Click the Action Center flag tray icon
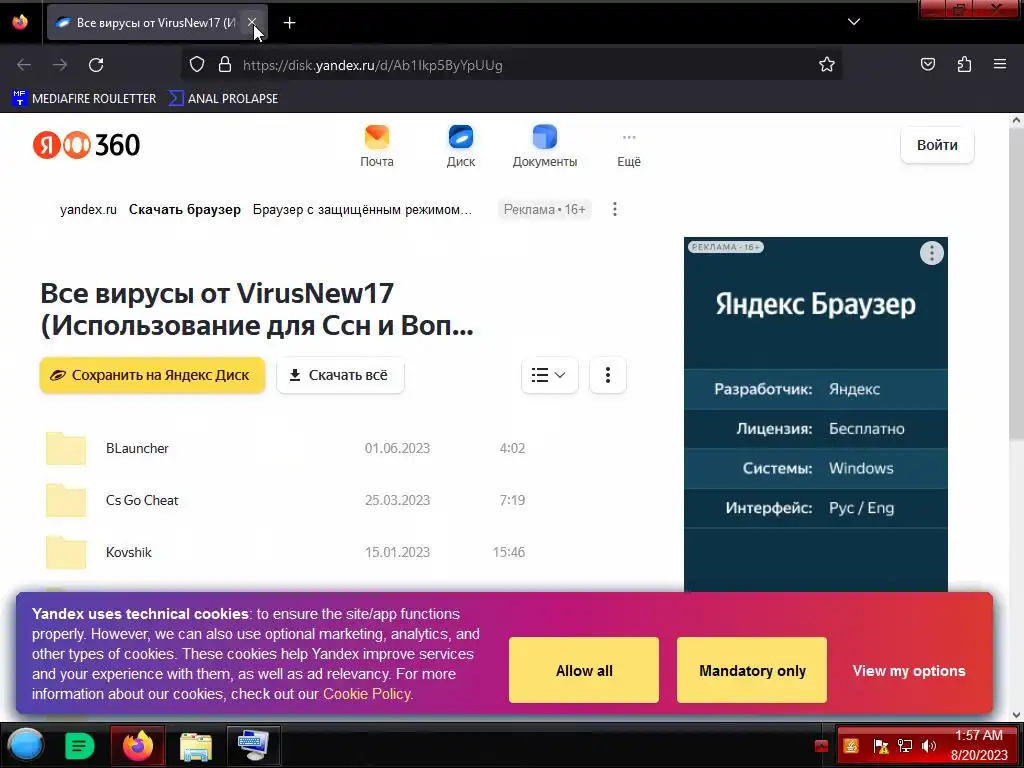The height and width of the screenshot is (768, 1024). click(880, 746)
